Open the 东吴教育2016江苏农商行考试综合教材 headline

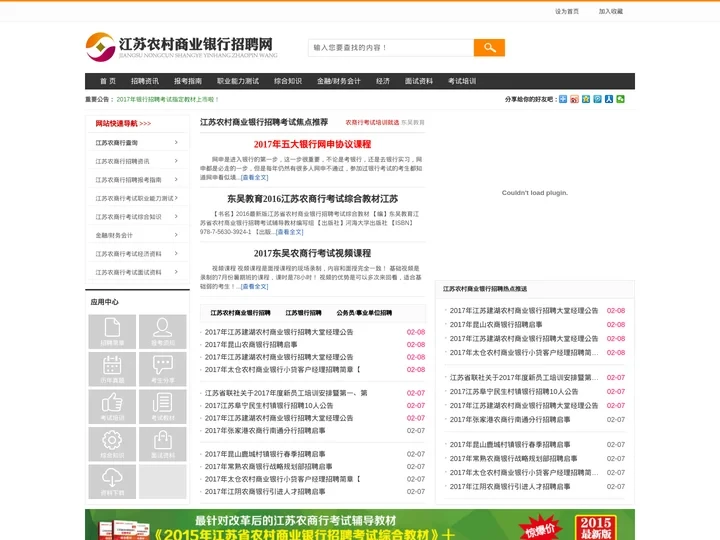click(312, 199)
